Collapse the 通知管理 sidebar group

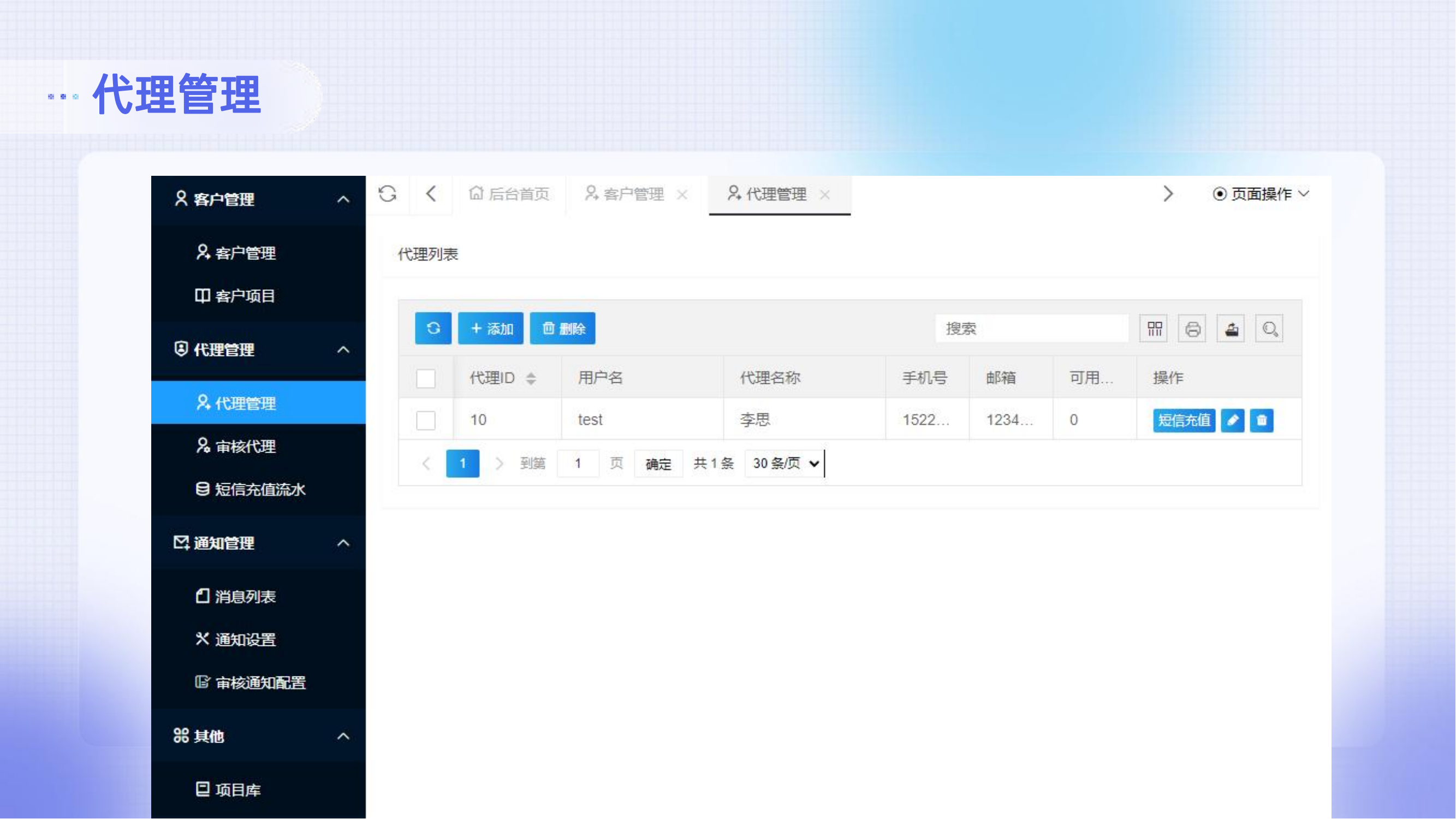pos(343,543)
